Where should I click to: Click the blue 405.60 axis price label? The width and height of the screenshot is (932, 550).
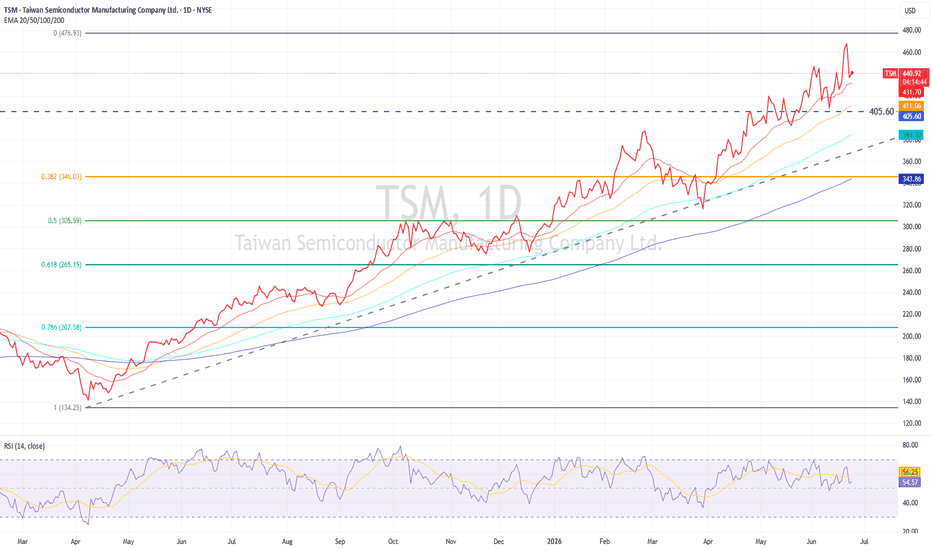click(912, 117)
